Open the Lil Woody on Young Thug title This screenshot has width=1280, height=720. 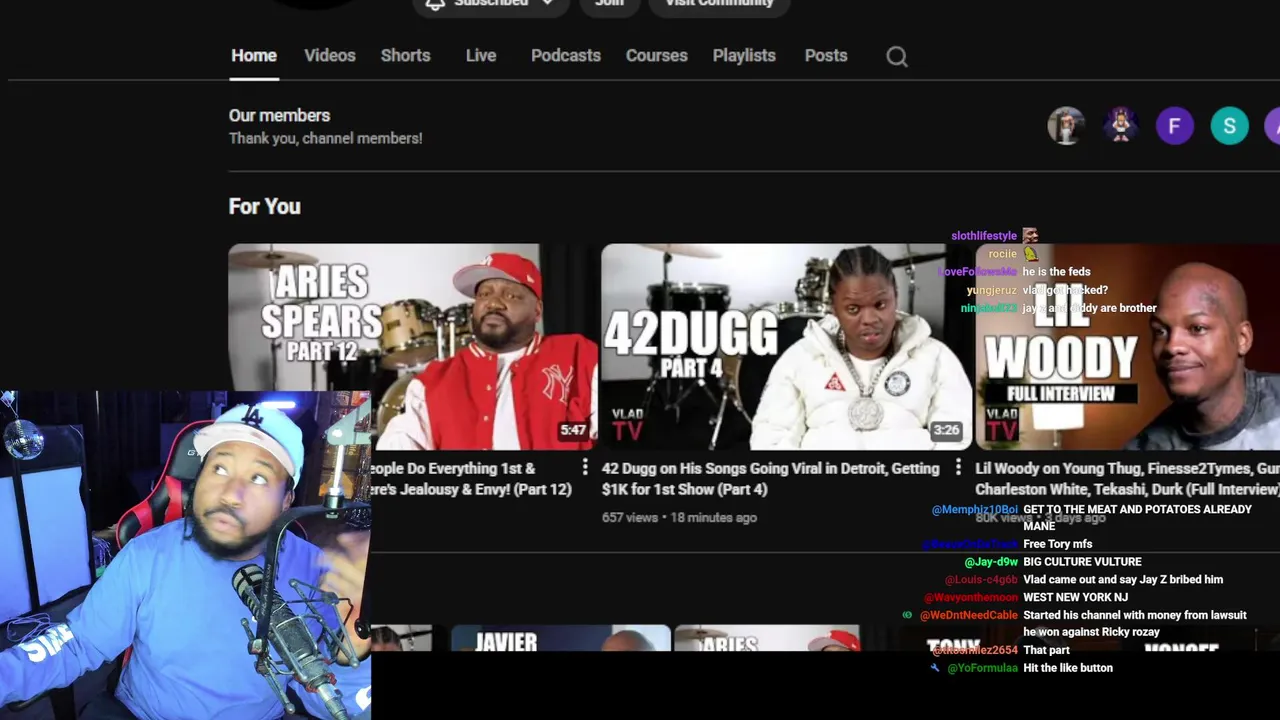tap(1127, 479)
